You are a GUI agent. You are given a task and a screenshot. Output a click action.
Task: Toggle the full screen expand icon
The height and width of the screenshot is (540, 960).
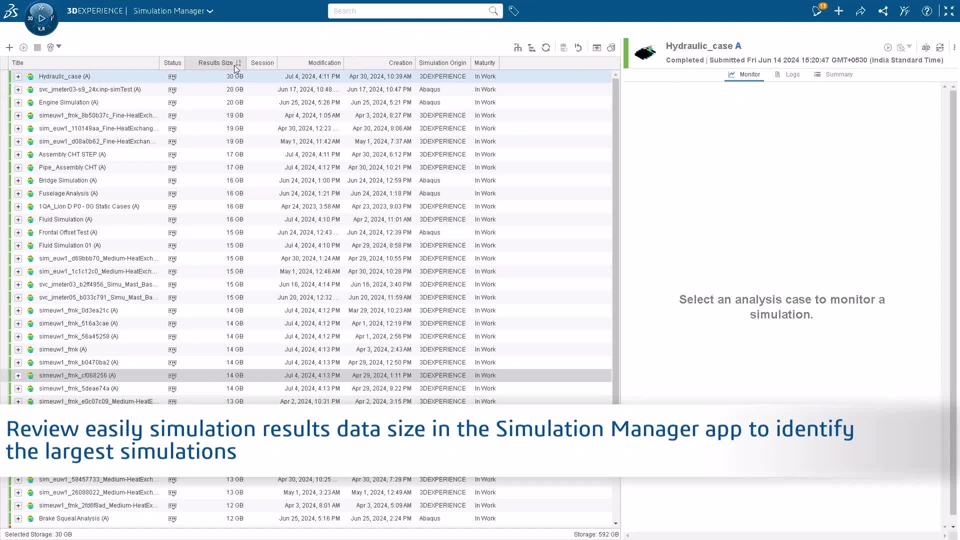tap(948, 11)
